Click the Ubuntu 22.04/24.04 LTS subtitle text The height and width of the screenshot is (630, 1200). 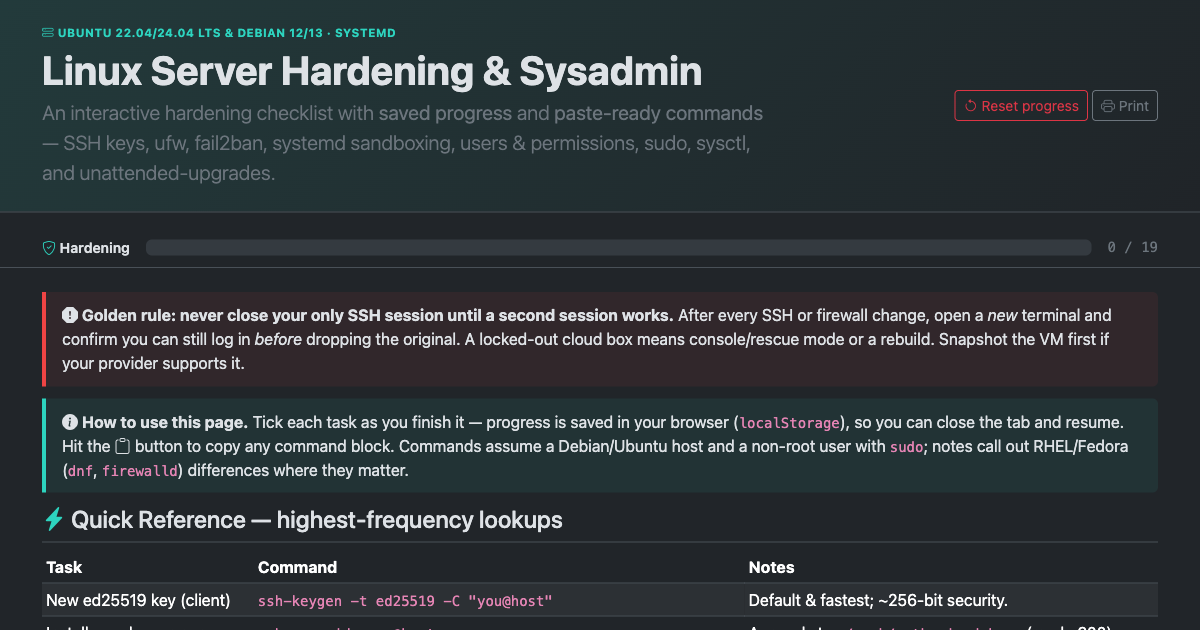227,33
